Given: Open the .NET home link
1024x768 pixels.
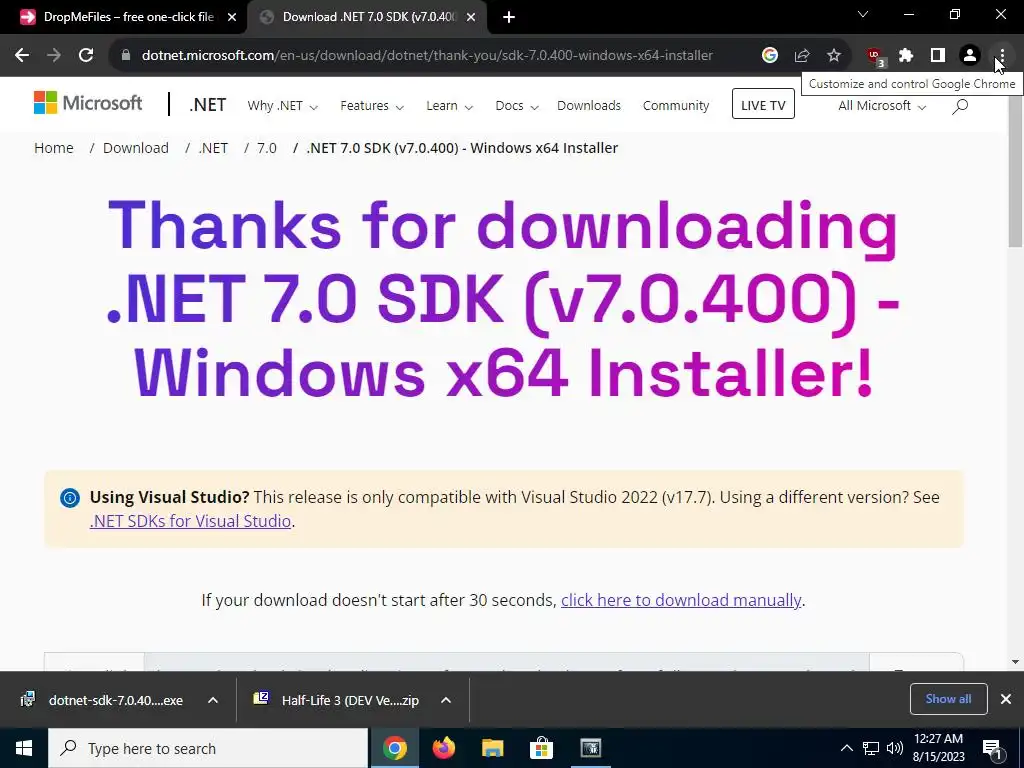Looking at the screenshot, I should coord(208,105).
